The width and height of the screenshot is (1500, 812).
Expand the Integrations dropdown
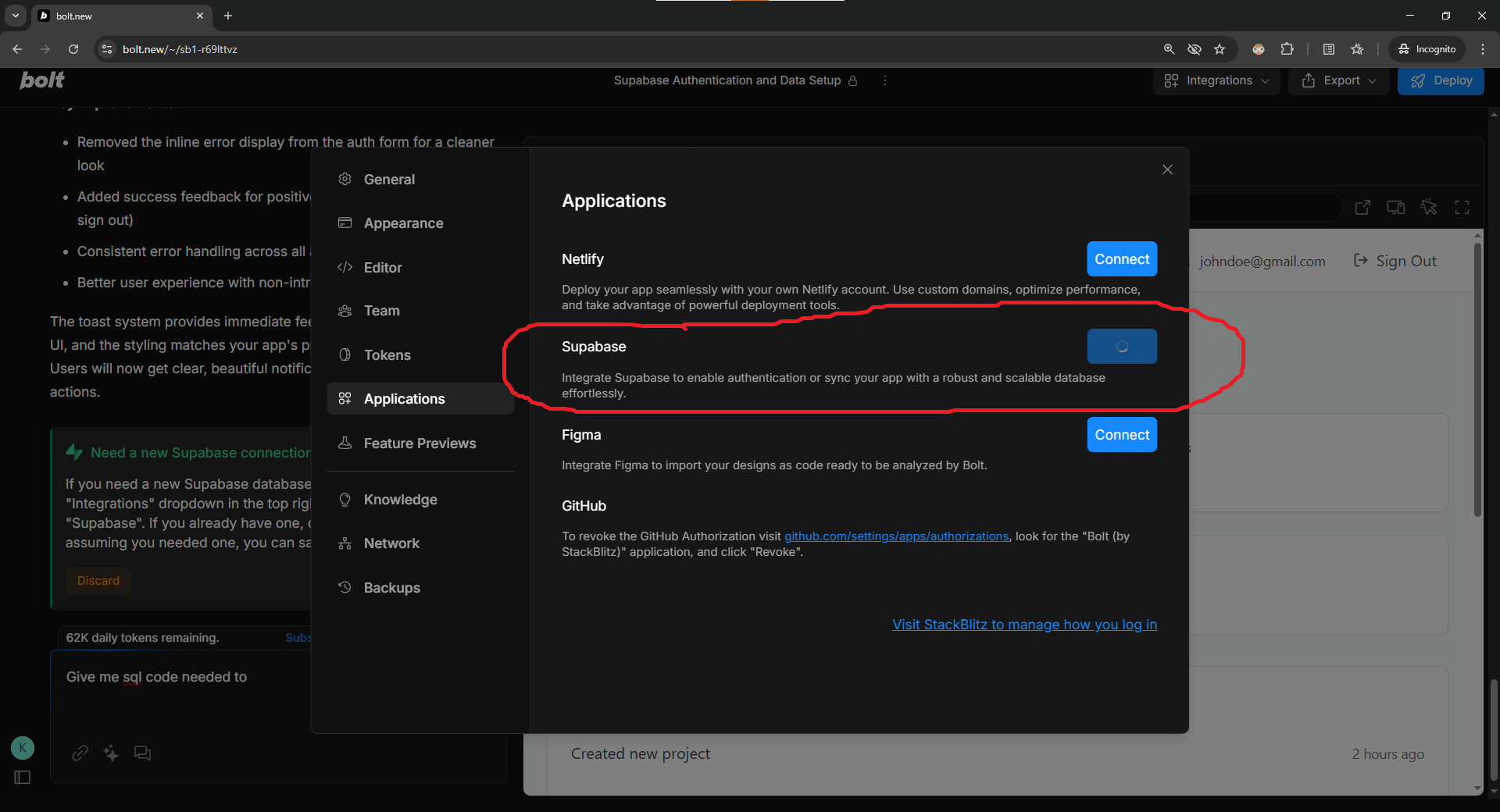pos(1216,80)
